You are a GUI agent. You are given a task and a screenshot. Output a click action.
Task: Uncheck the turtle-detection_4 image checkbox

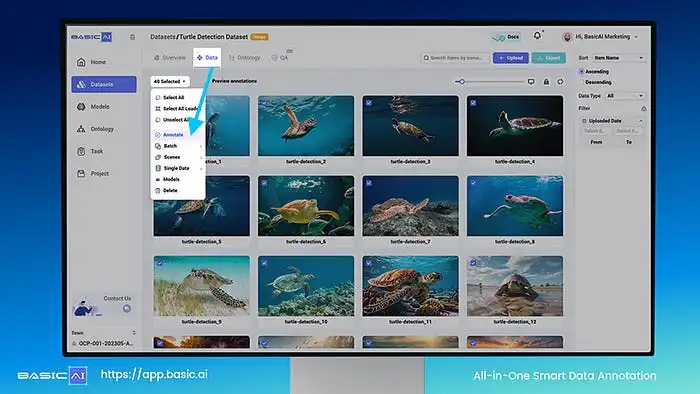pyautogui.click(x=473, y=103)
